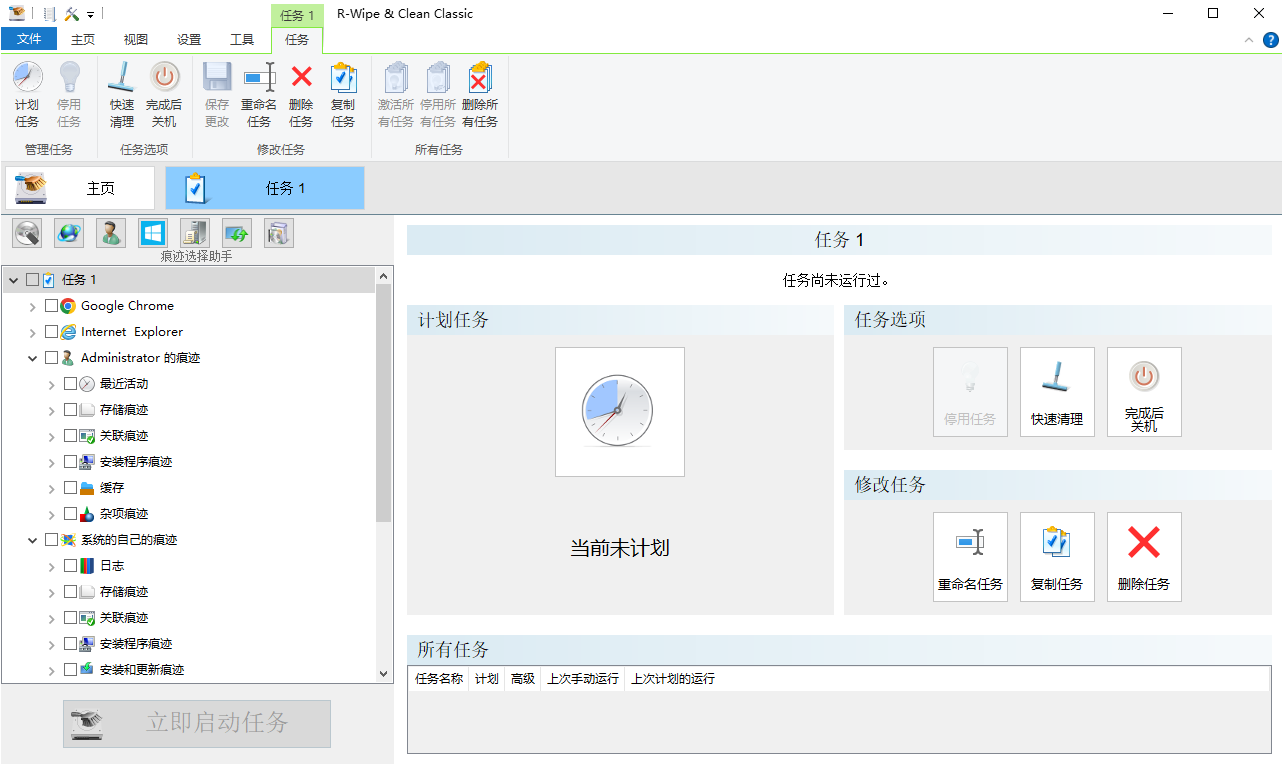1283x765 pixels.
Task: Tick the Google Chrome checkbox
Action: pos(52,306)
